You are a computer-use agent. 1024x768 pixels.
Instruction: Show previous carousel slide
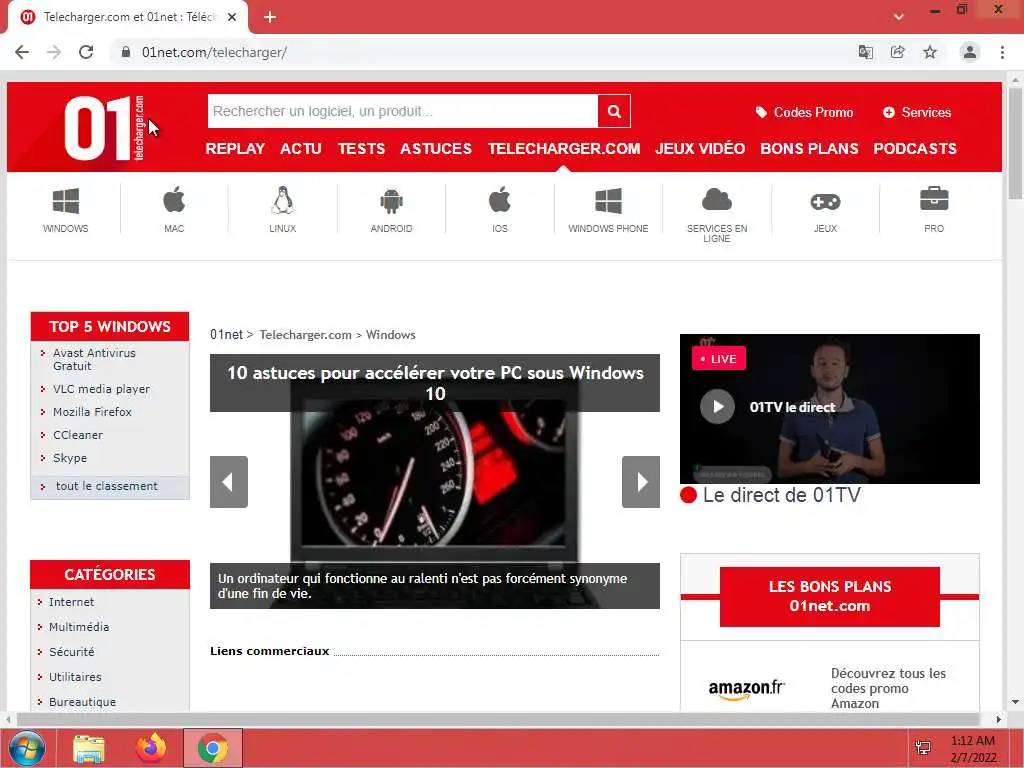click(x=229, y=482)
